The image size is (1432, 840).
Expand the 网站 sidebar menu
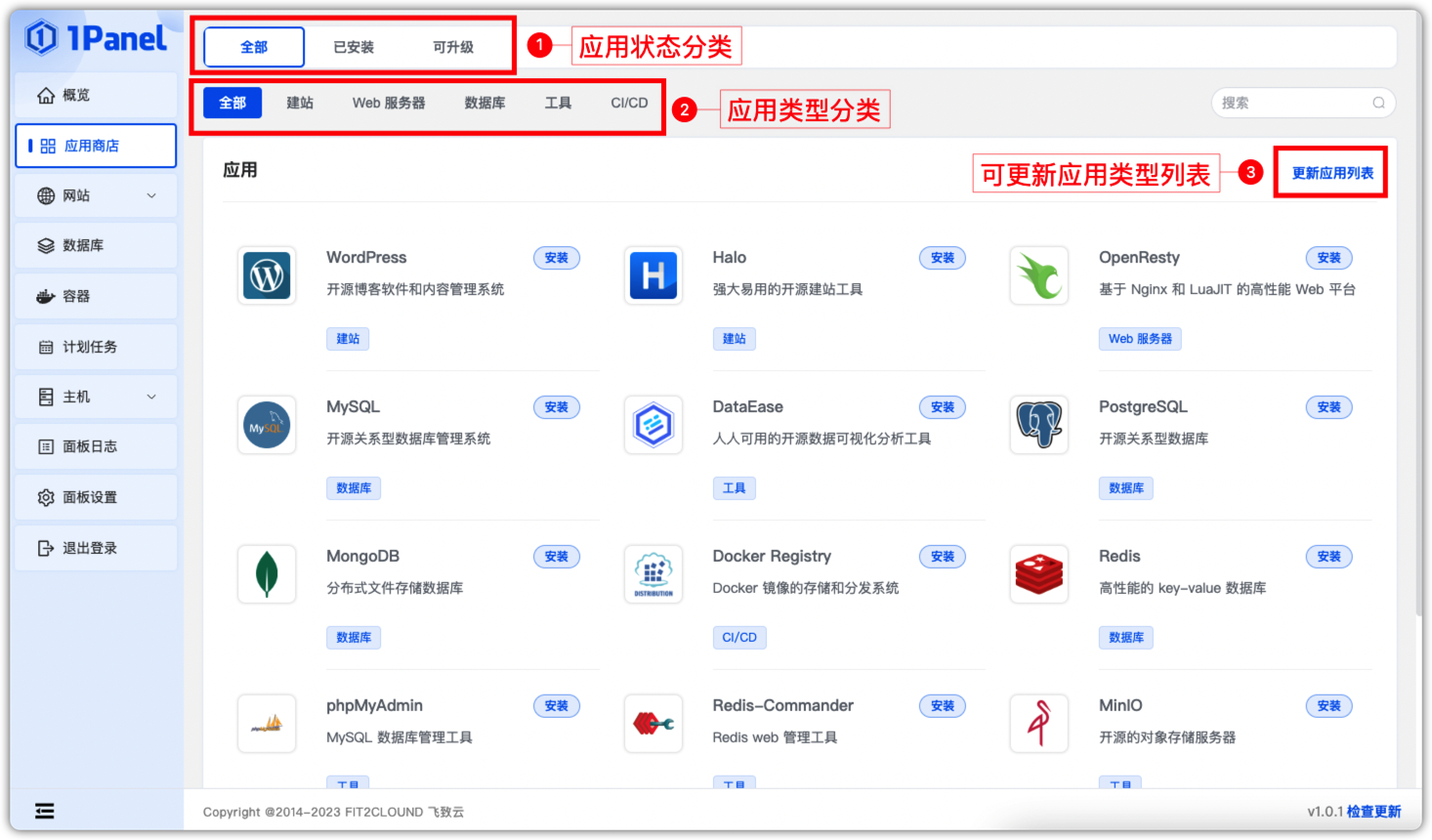click(96, 195)
